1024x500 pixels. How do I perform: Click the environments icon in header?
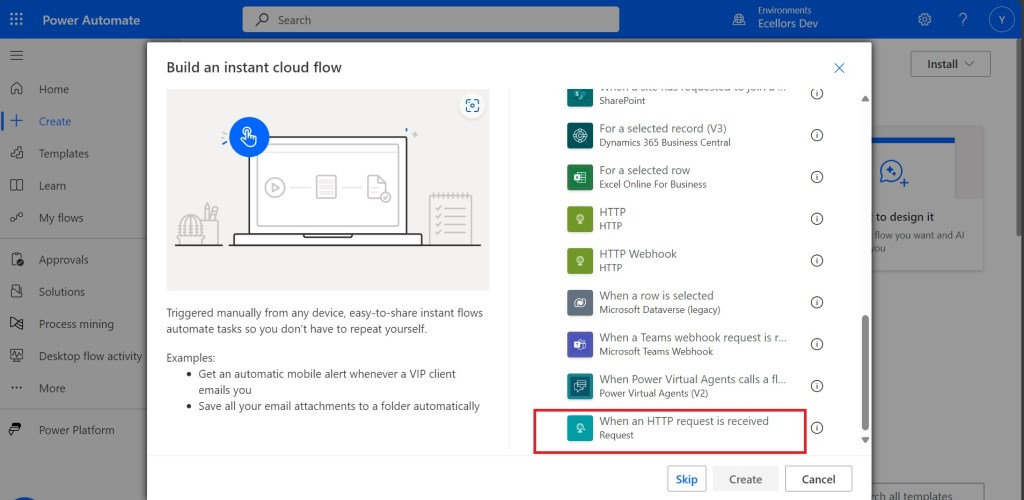[x=739, y=20]
